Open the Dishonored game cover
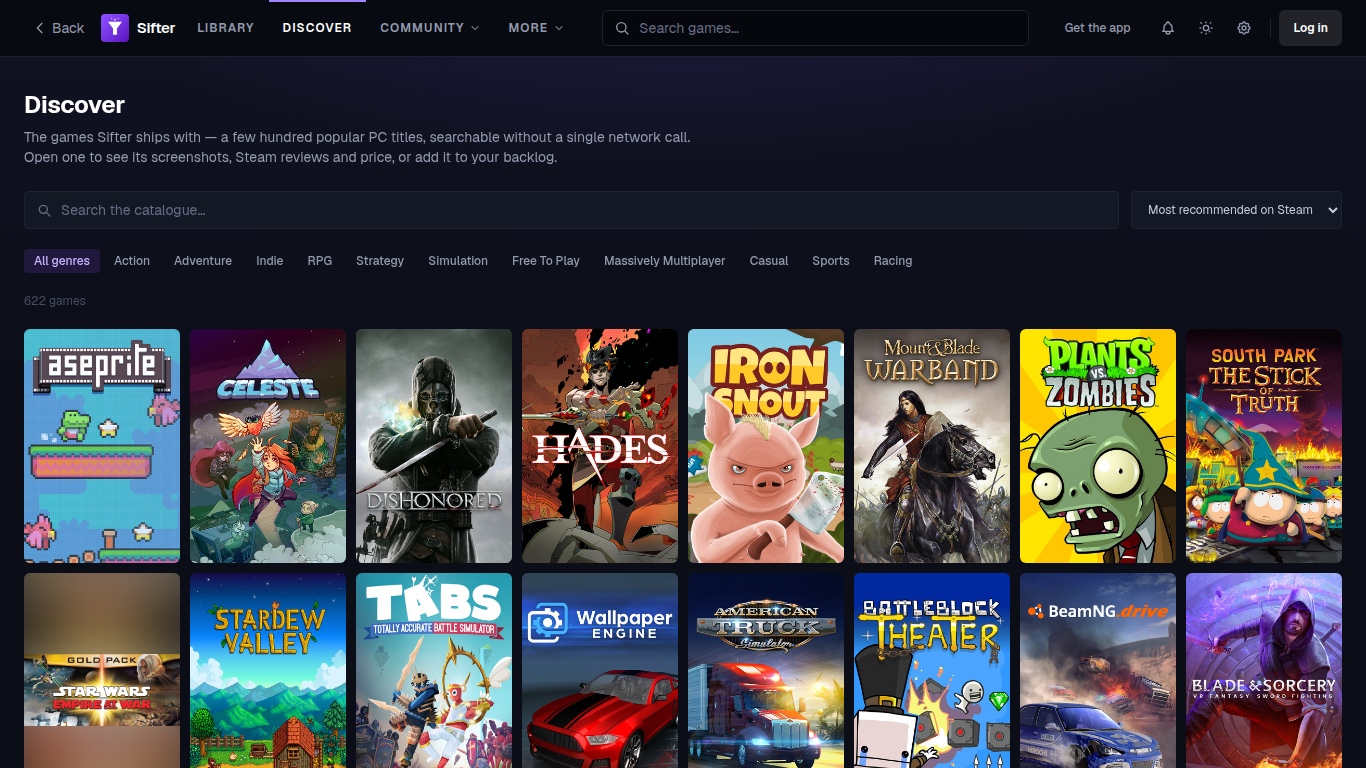1366x768 pixels. 434,446
